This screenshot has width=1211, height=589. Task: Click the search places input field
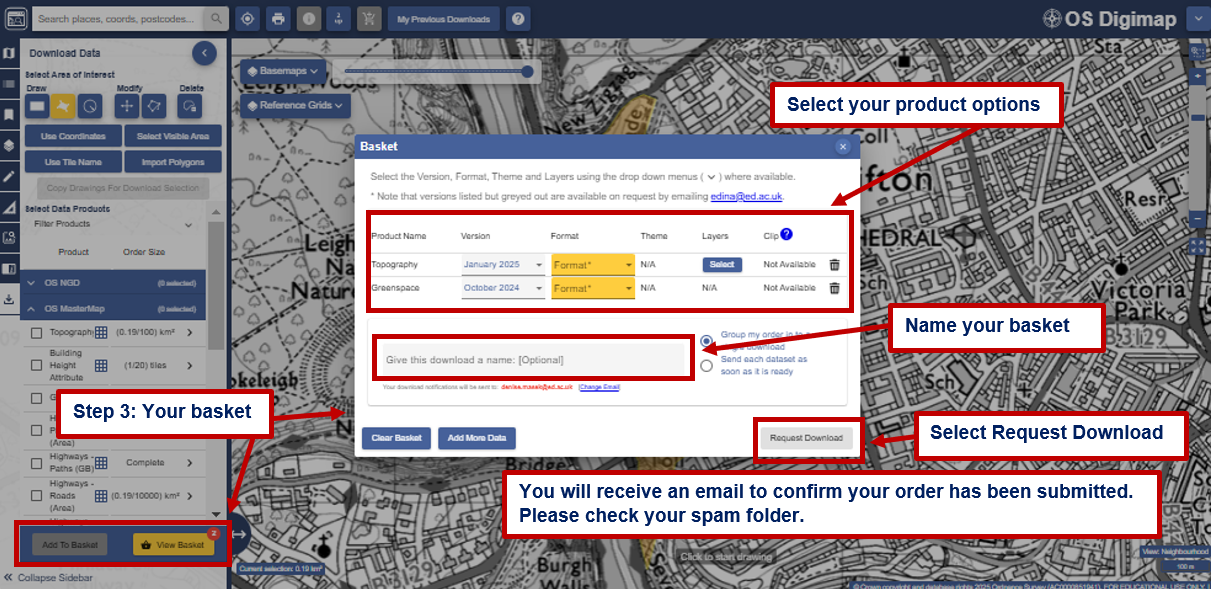(119, 19)
